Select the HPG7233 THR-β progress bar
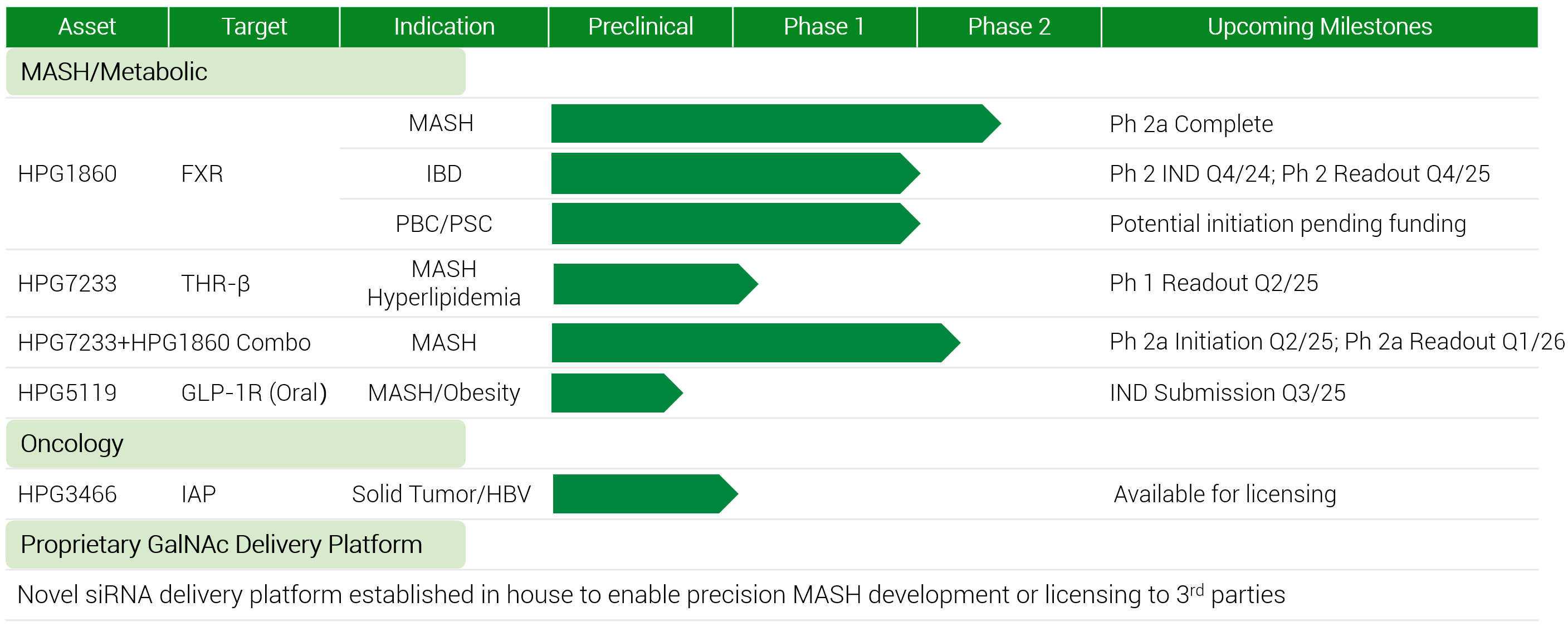The image size is (1568, 626). [x=656, y=284]
